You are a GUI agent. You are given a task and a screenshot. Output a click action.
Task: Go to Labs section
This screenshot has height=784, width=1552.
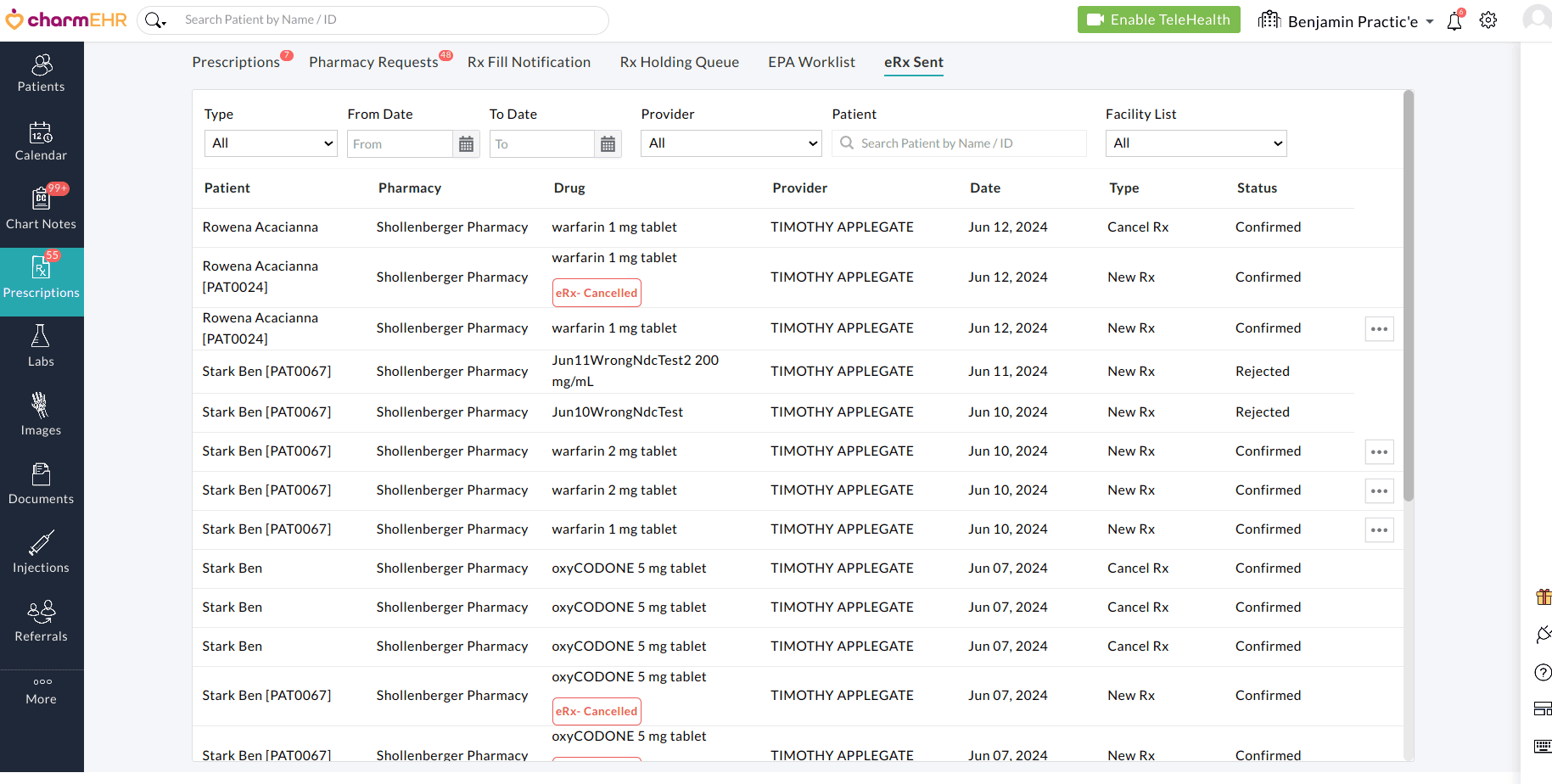pyautogui.click(x=41, y=347)
